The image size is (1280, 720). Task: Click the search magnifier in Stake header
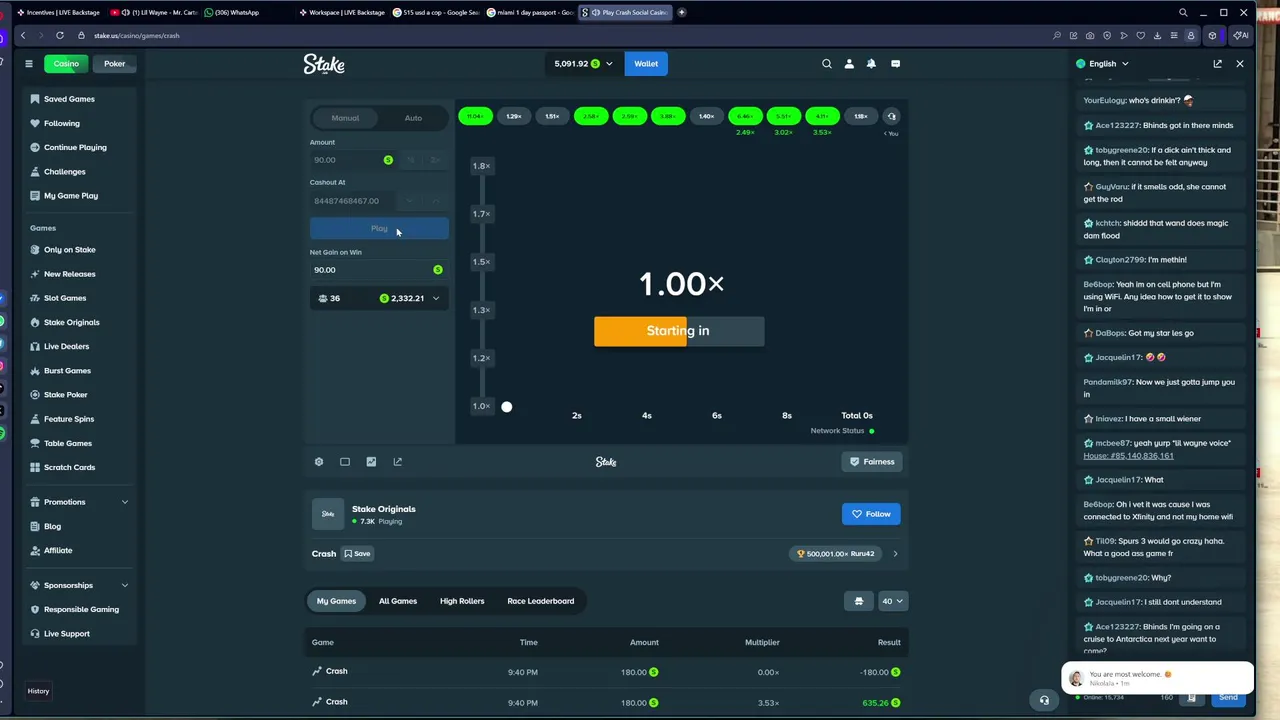(x=827, y=64)
